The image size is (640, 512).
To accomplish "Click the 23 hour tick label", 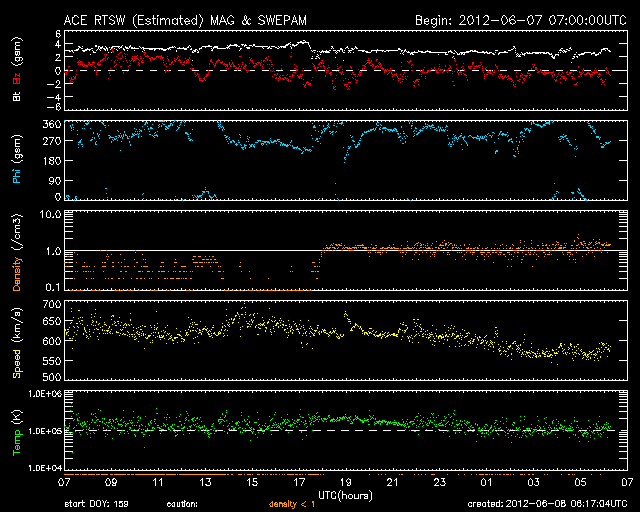I will [440, 482].
